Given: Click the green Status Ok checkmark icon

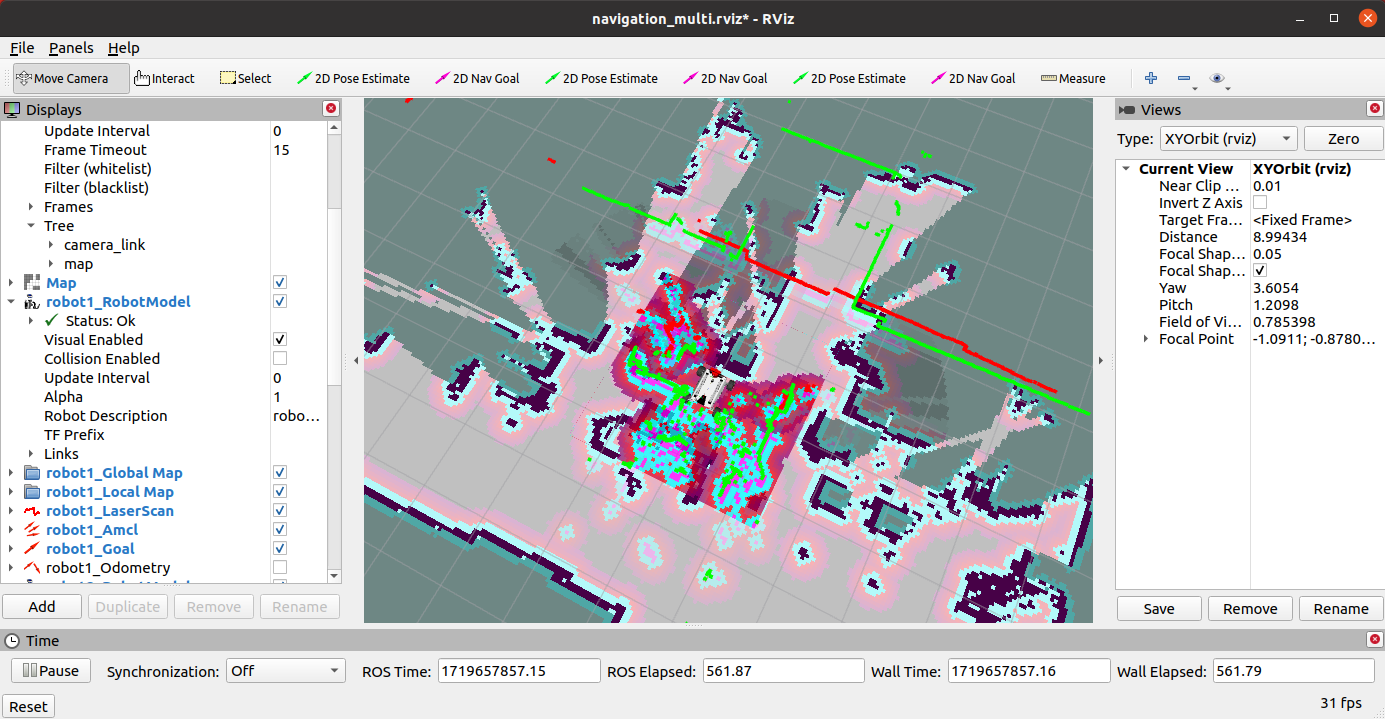Looking at the screenshot, I should (52, 321).
